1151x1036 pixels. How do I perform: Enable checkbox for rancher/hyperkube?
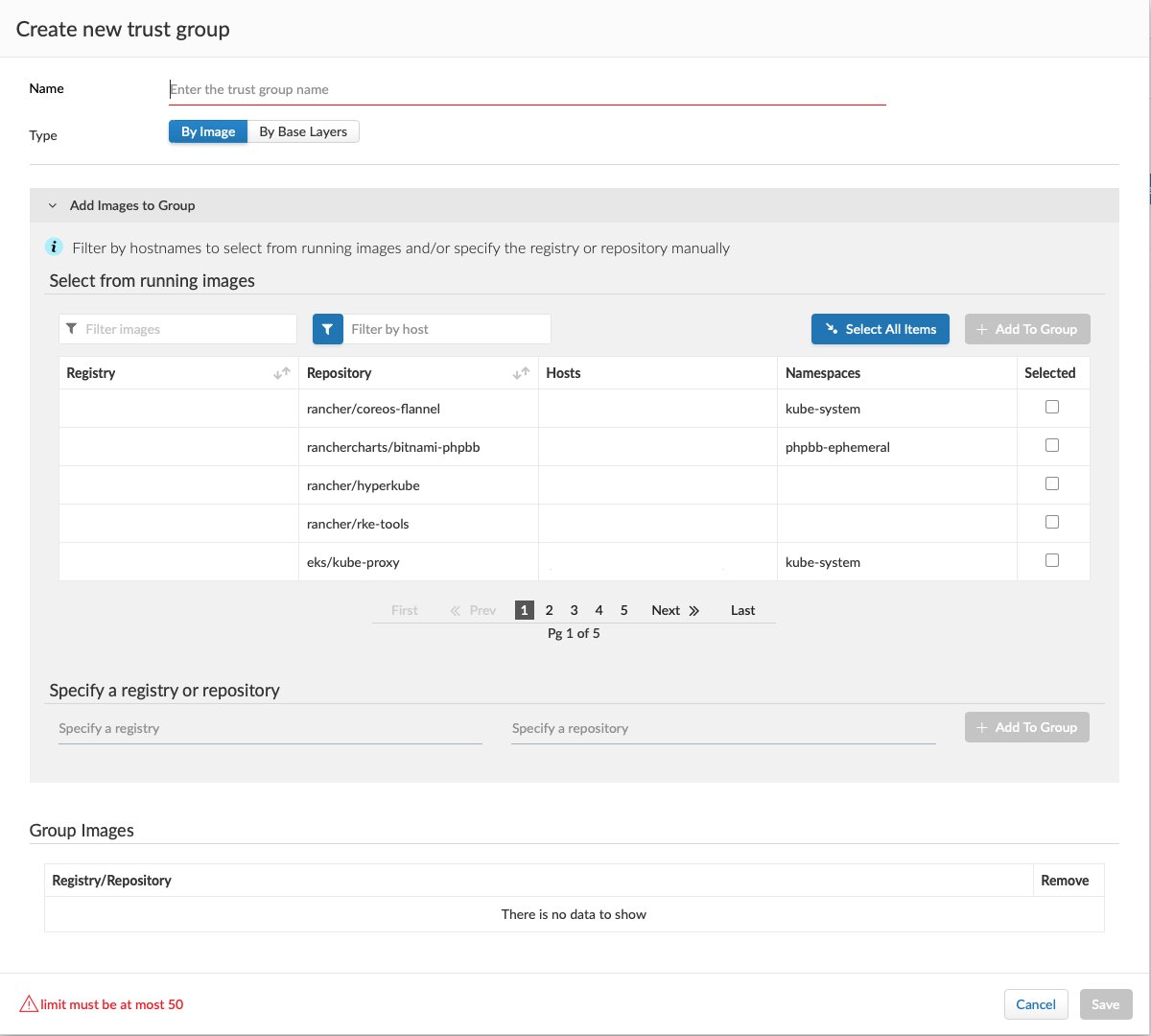[1052, 483]
